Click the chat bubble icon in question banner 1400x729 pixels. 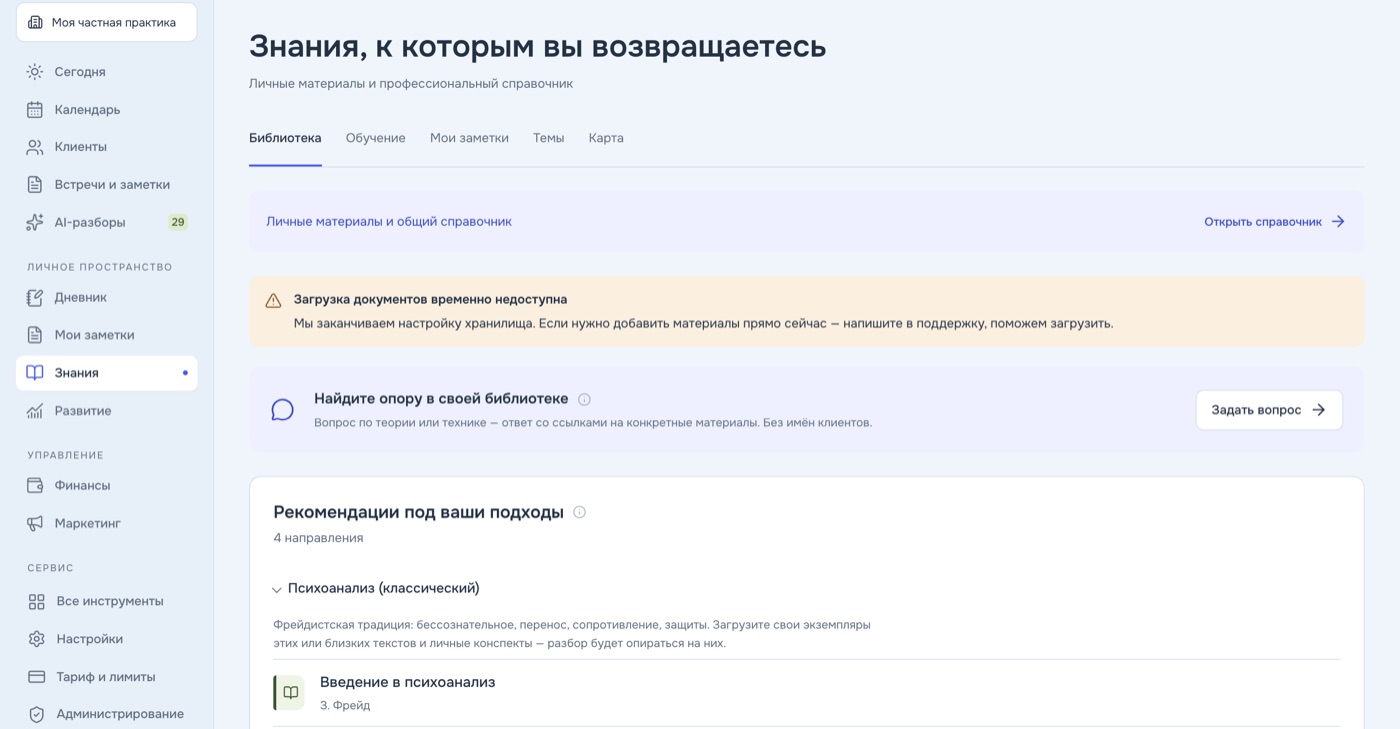click(x=283, y=410)
